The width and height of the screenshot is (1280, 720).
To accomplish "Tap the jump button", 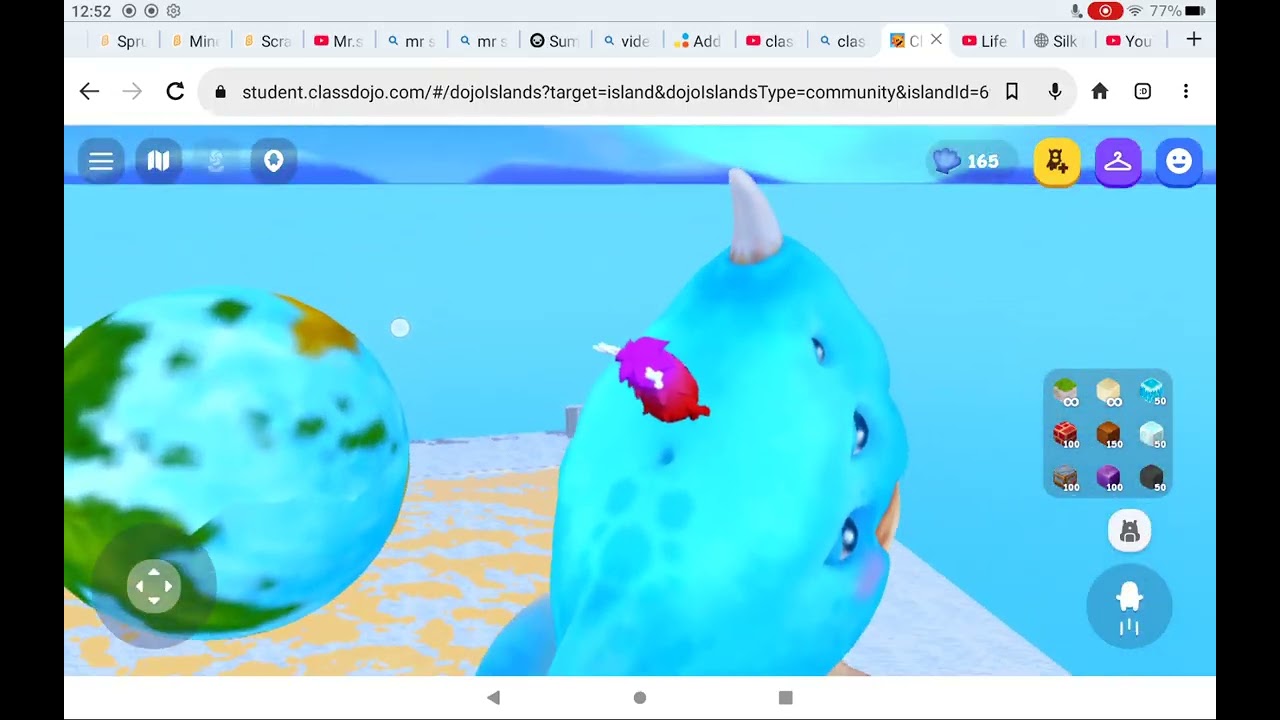I will 1129,607.
